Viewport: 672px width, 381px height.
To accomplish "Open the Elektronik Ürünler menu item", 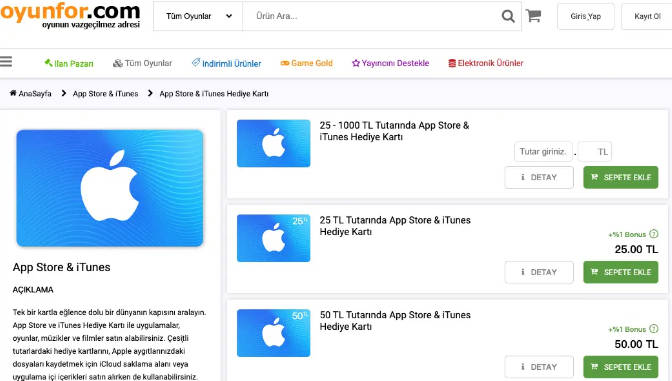I will click(x=486, y=63).
